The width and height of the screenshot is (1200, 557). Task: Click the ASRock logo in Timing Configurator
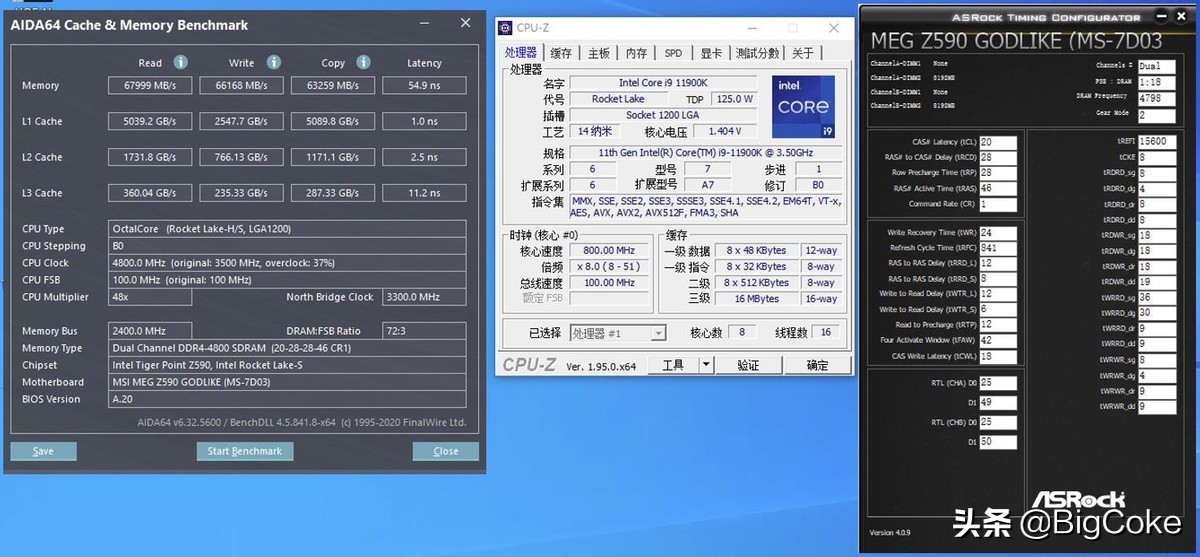[1079, 498]
